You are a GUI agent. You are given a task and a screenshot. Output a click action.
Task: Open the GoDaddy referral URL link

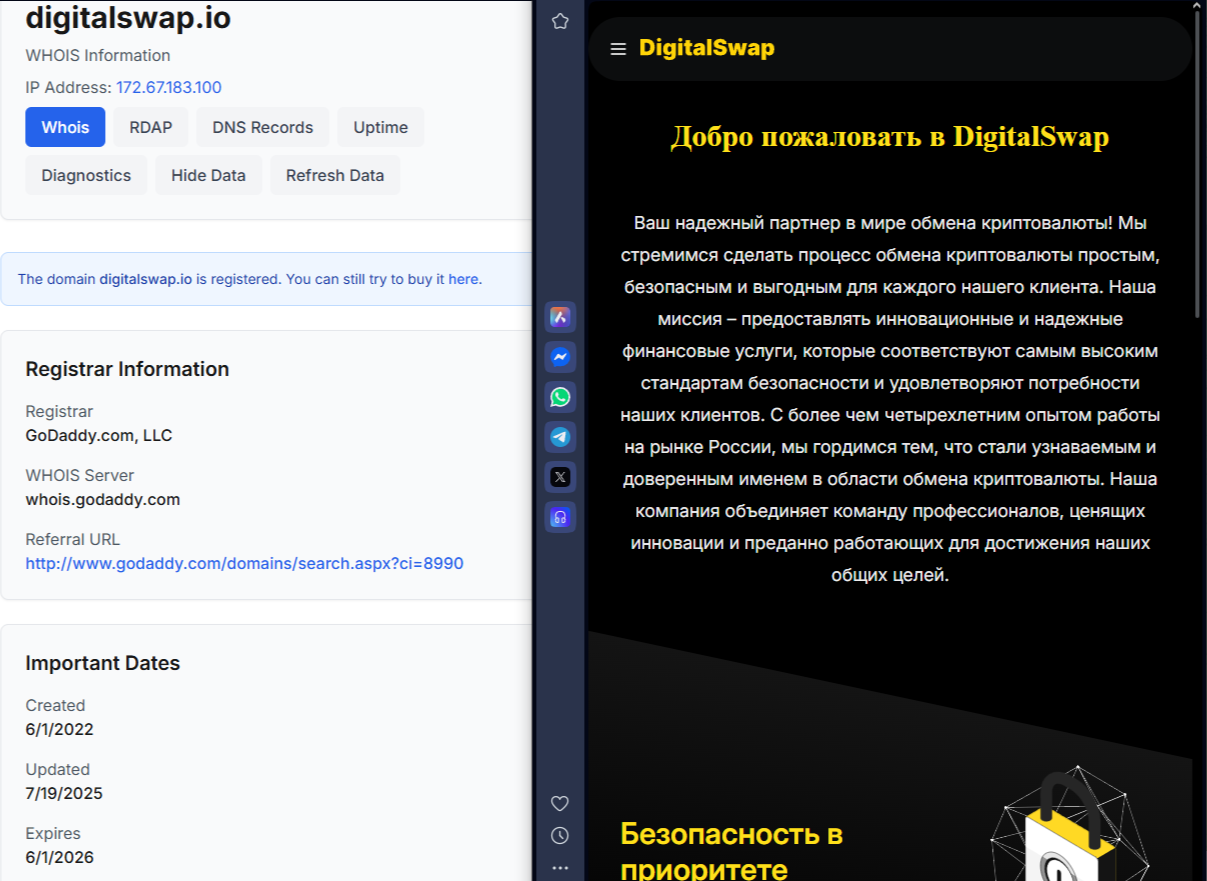pos(244,563)
